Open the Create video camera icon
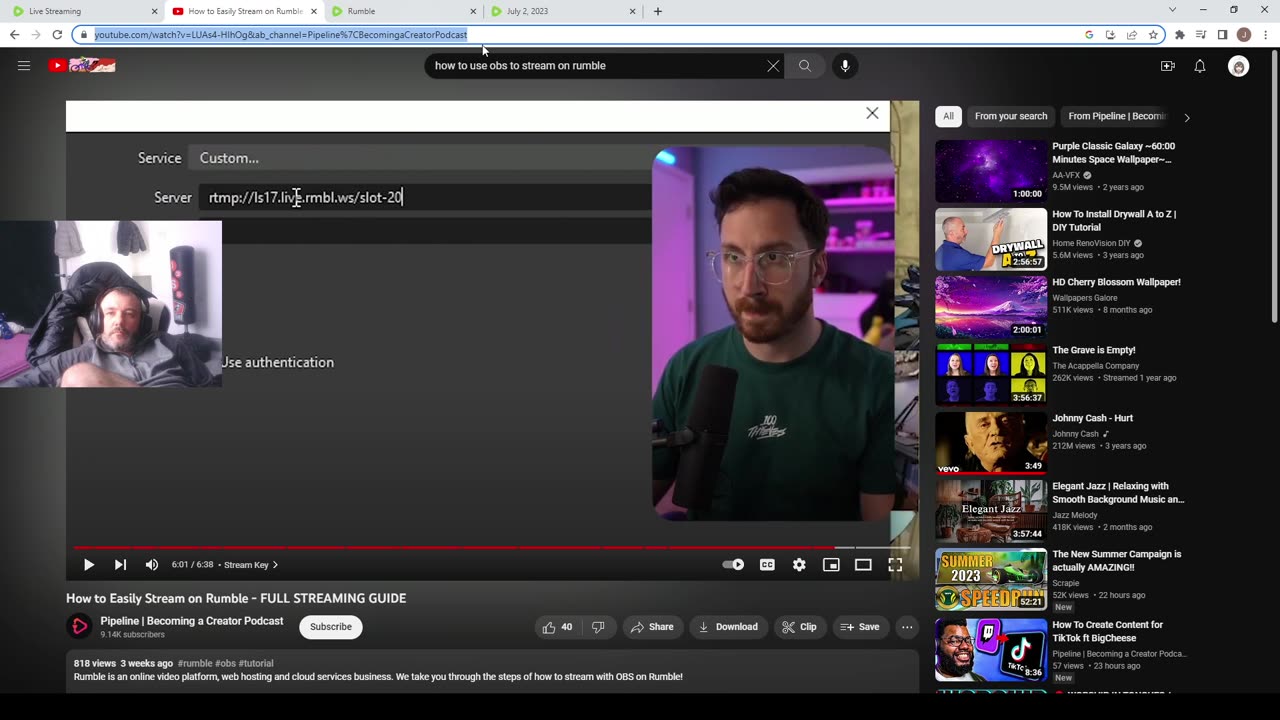1280x720 pixels. click(x=1167, y=66)
